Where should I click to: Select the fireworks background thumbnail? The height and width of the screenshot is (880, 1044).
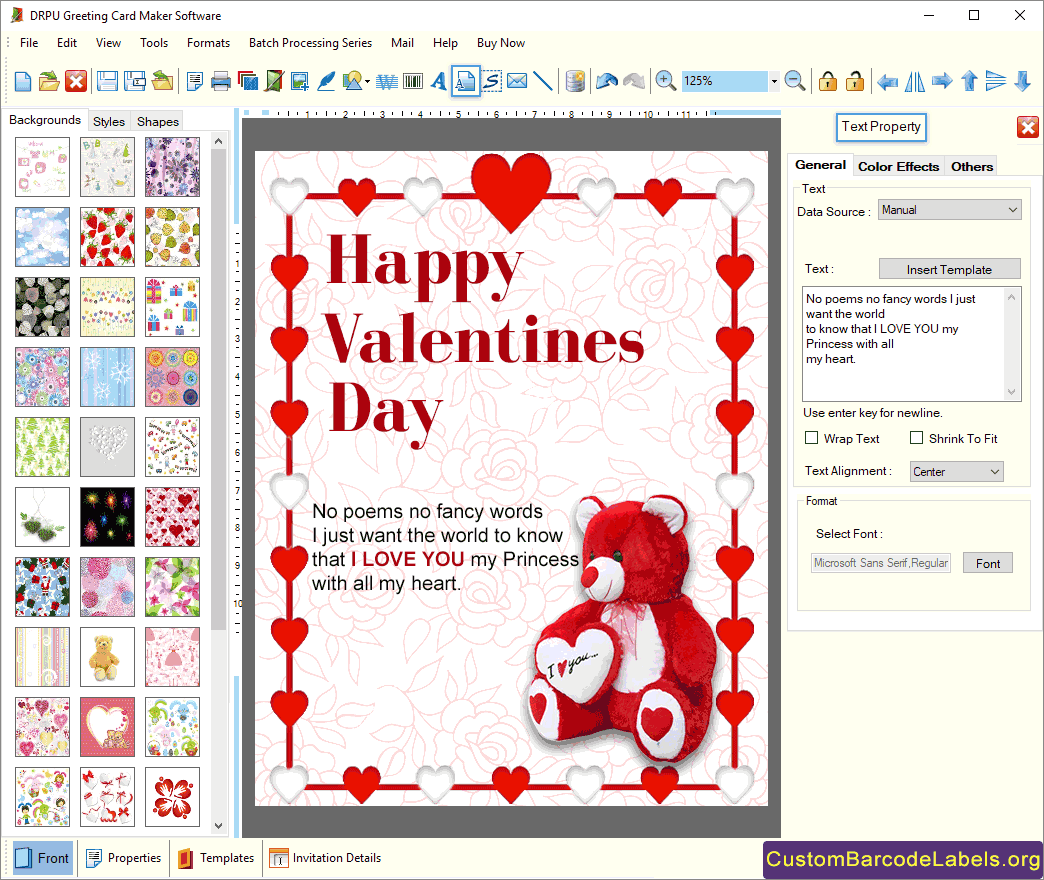click(x=107, y=517)
